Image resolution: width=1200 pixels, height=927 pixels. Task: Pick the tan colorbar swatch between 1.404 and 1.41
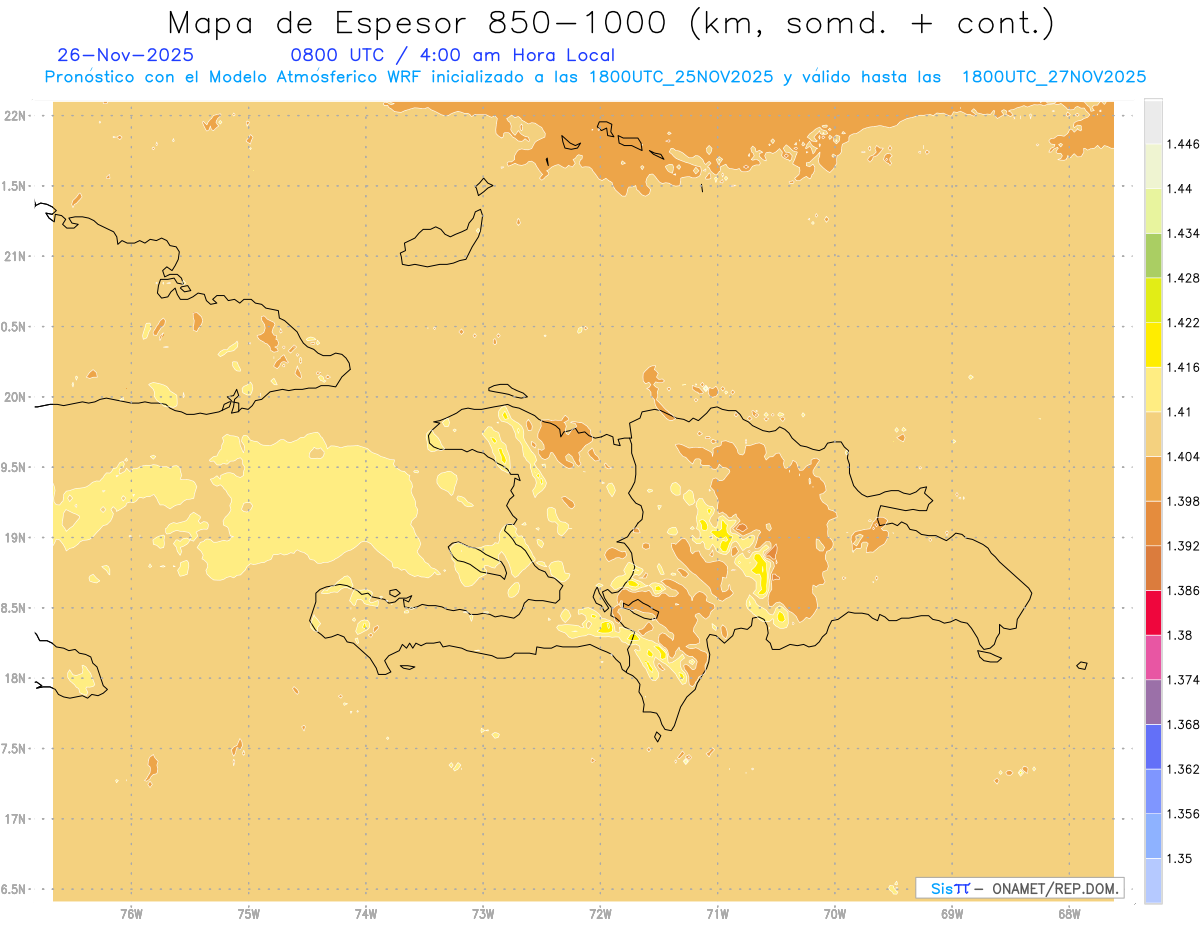coord(1153,434)
